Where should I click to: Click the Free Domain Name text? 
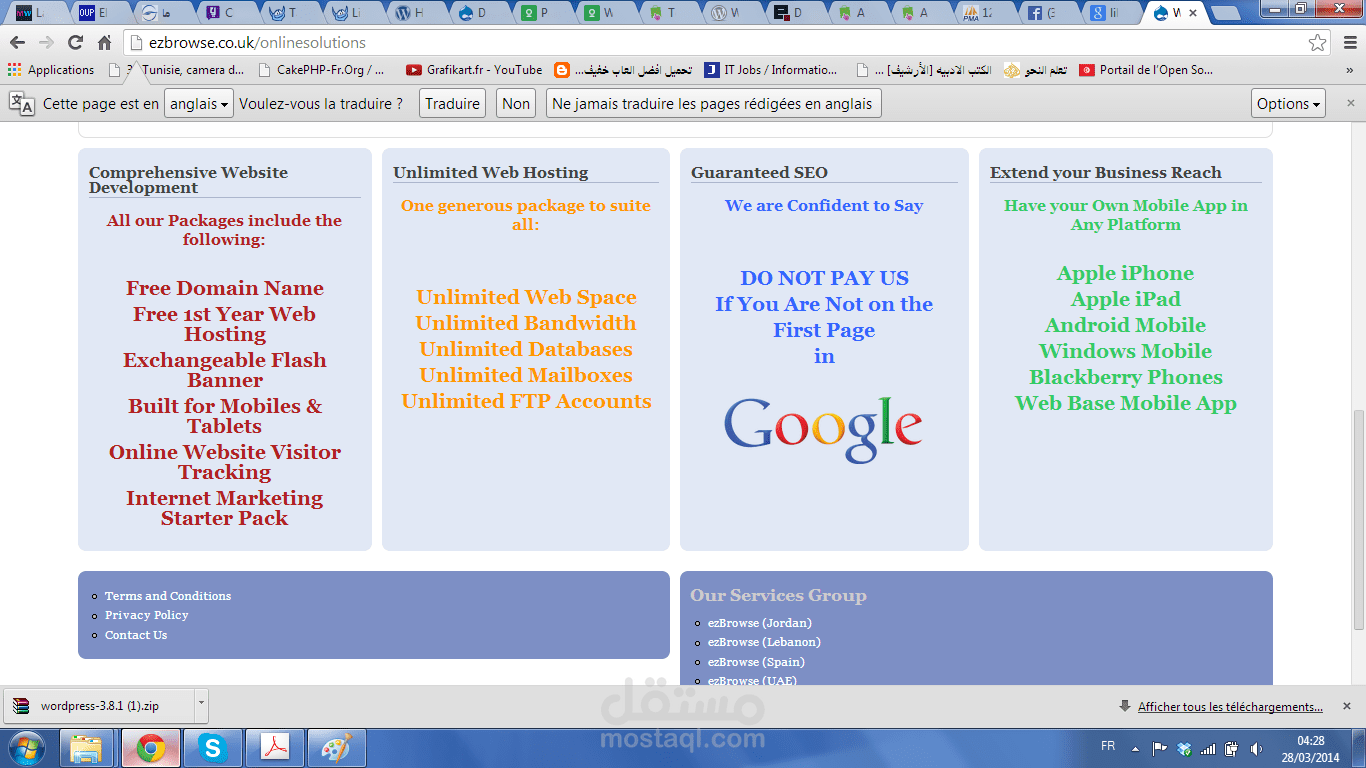click(x=225, y=288)
